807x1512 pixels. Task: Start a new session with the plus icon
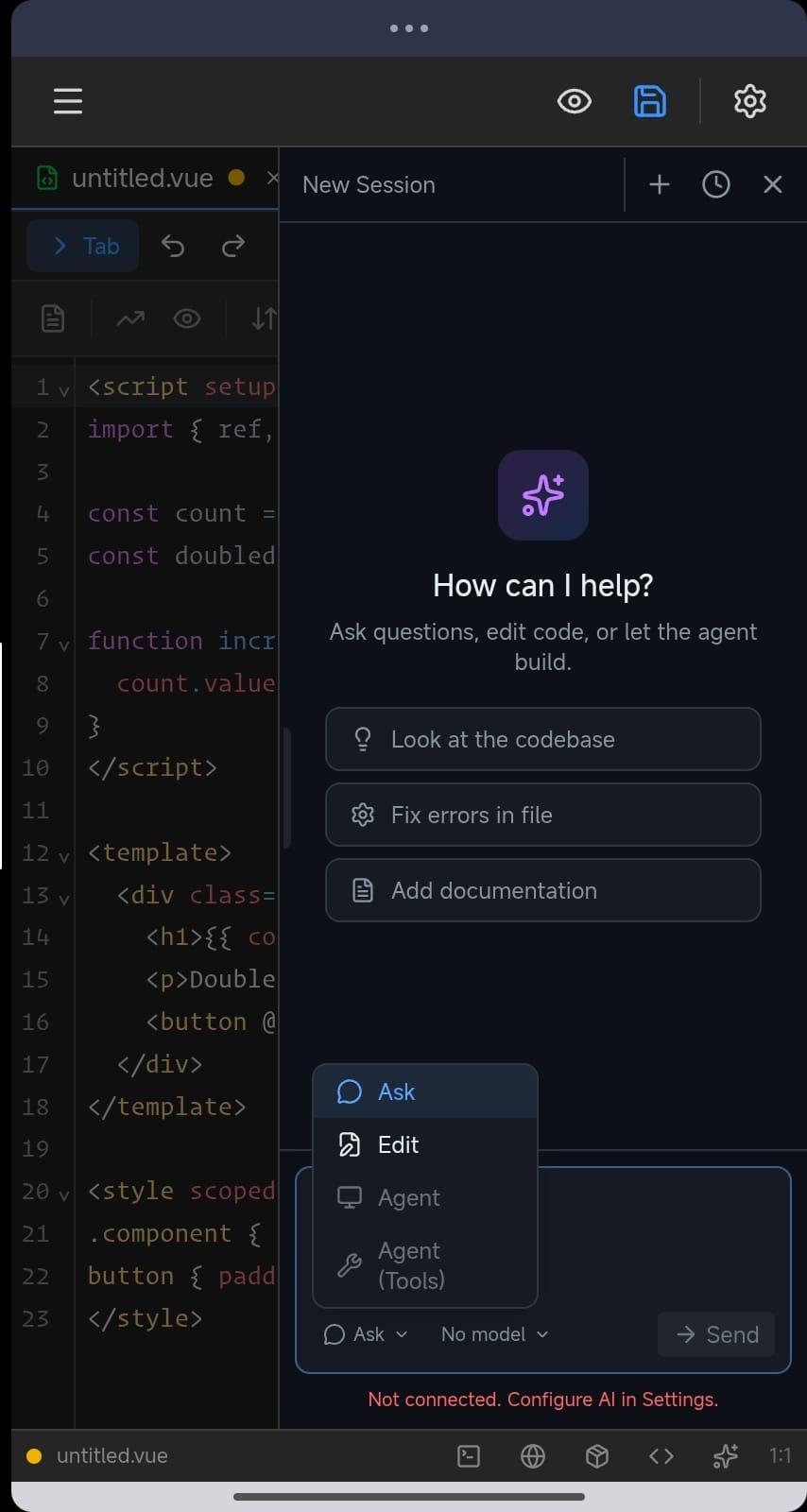[659, 184]
